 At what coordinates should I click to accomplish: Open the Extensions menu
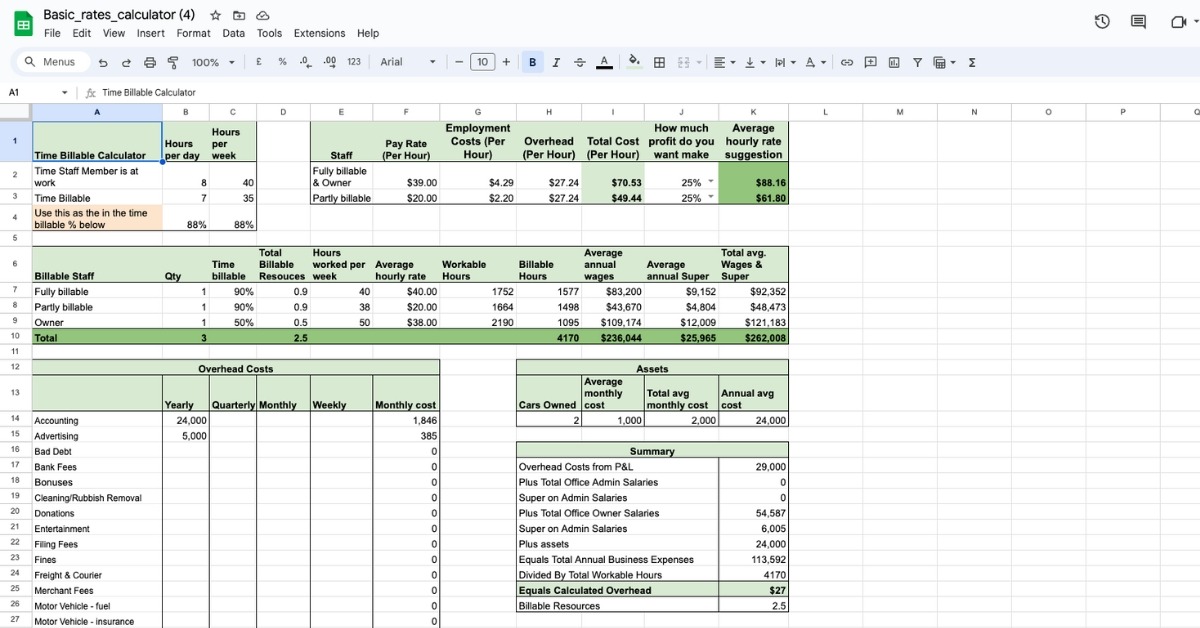319,33
